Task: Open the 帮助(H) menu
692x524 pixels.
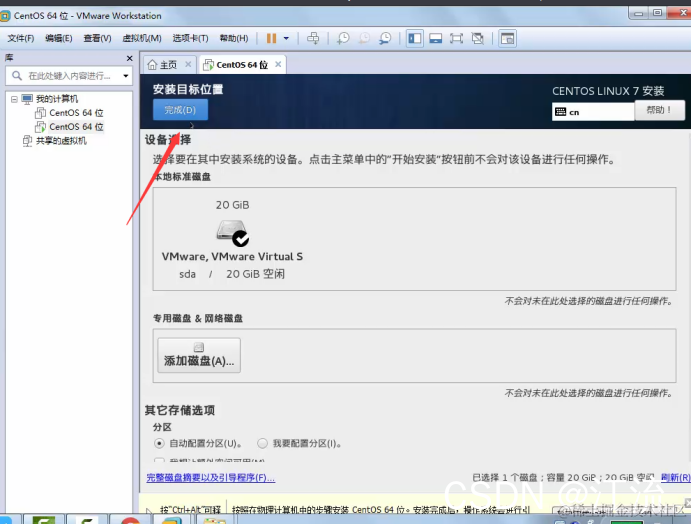Action: (x=234, y=38)
